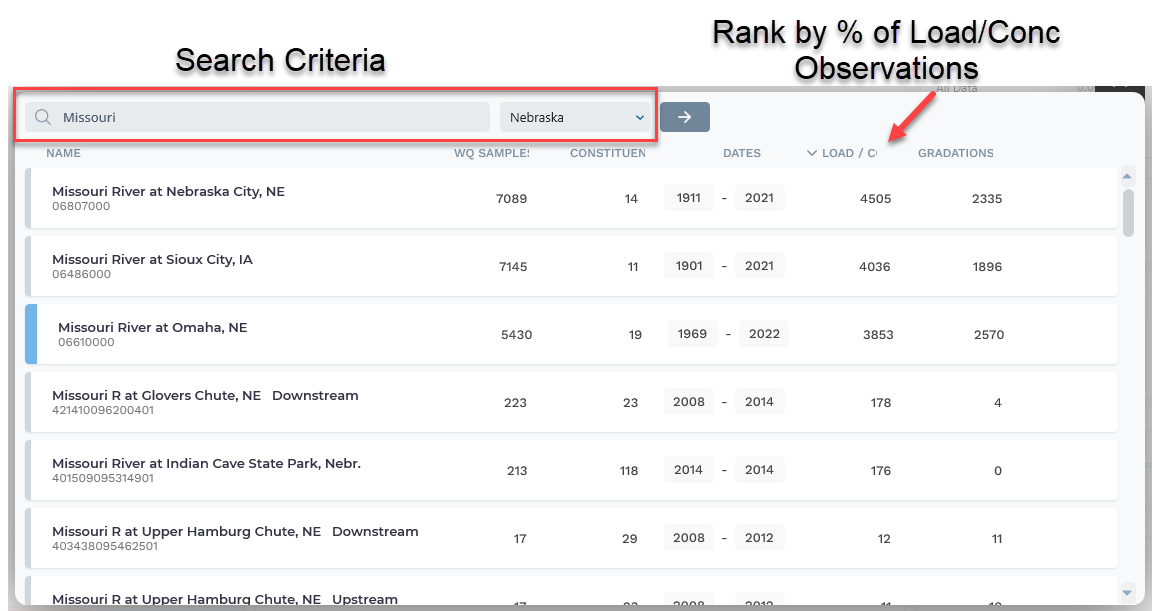Image resolution: width=1152 pixels, height=611 pixels.
Task: Sort by Name column header
Action: tap(63, 153)
